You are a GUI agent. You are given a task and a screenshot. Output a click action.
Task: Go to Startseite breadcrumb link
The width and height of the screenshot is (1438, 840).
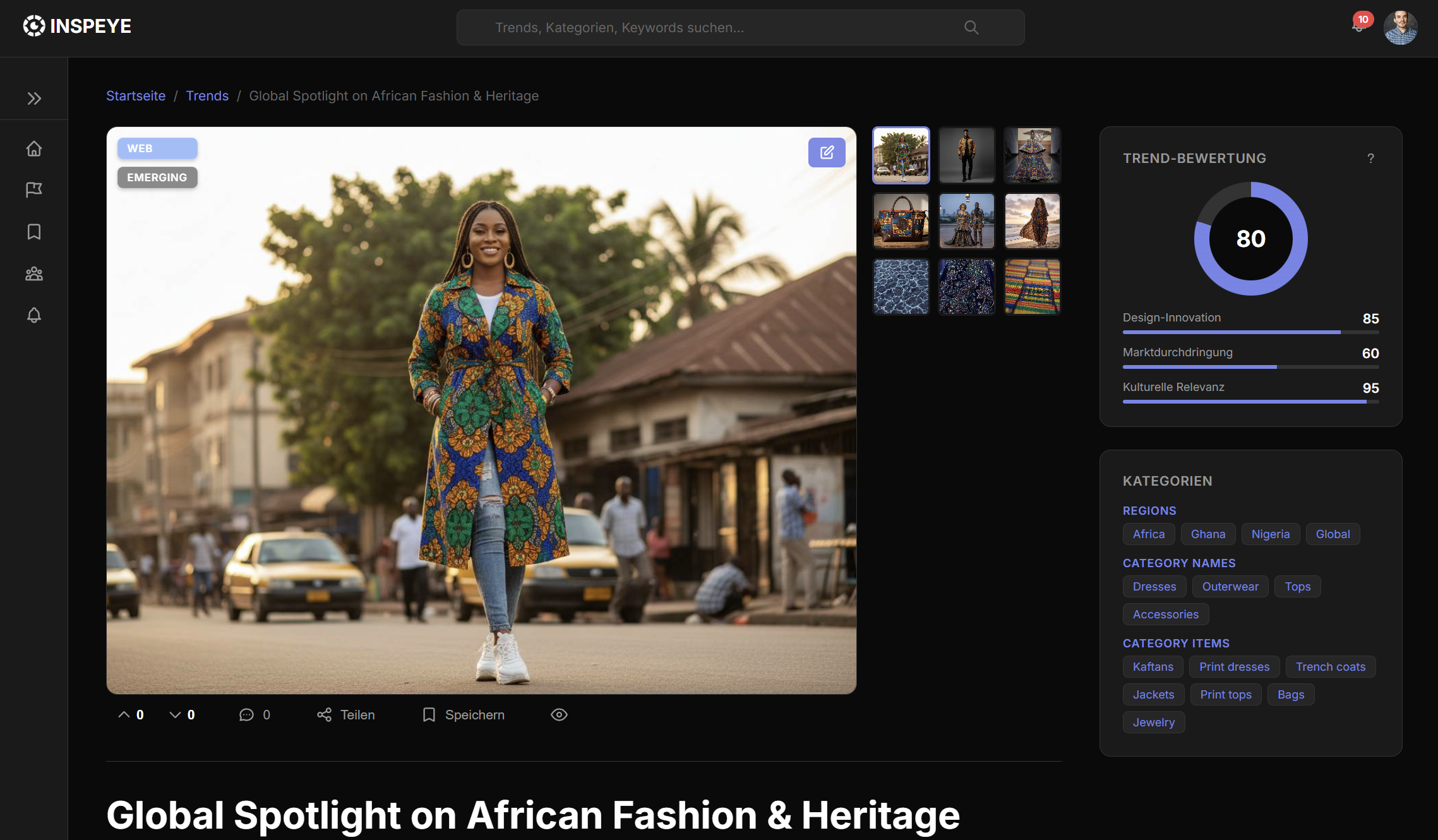click(x=136, y=96)
